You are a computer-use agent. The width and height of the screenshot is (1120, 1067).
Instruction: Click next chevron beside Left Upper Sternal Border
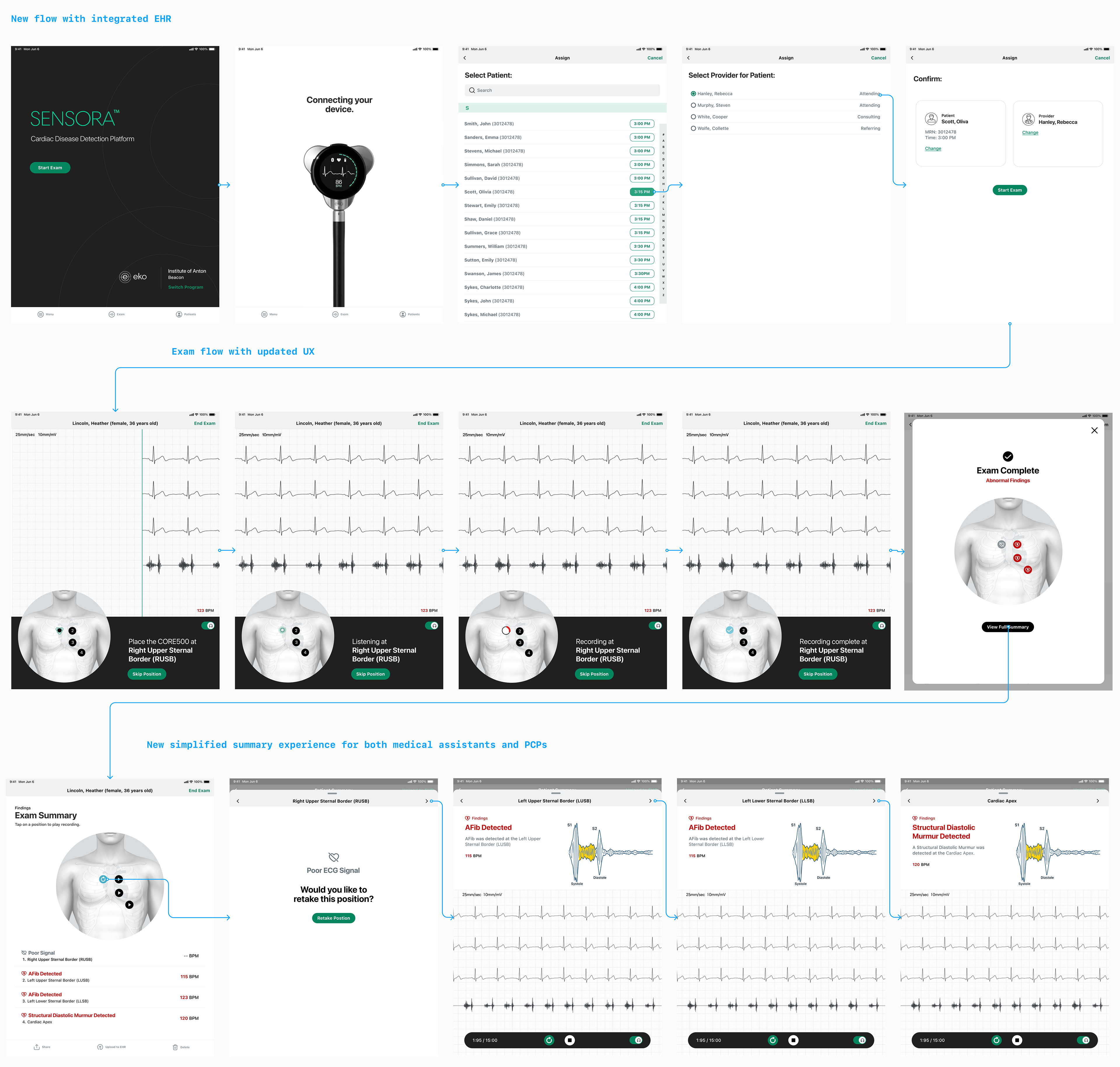650,801
